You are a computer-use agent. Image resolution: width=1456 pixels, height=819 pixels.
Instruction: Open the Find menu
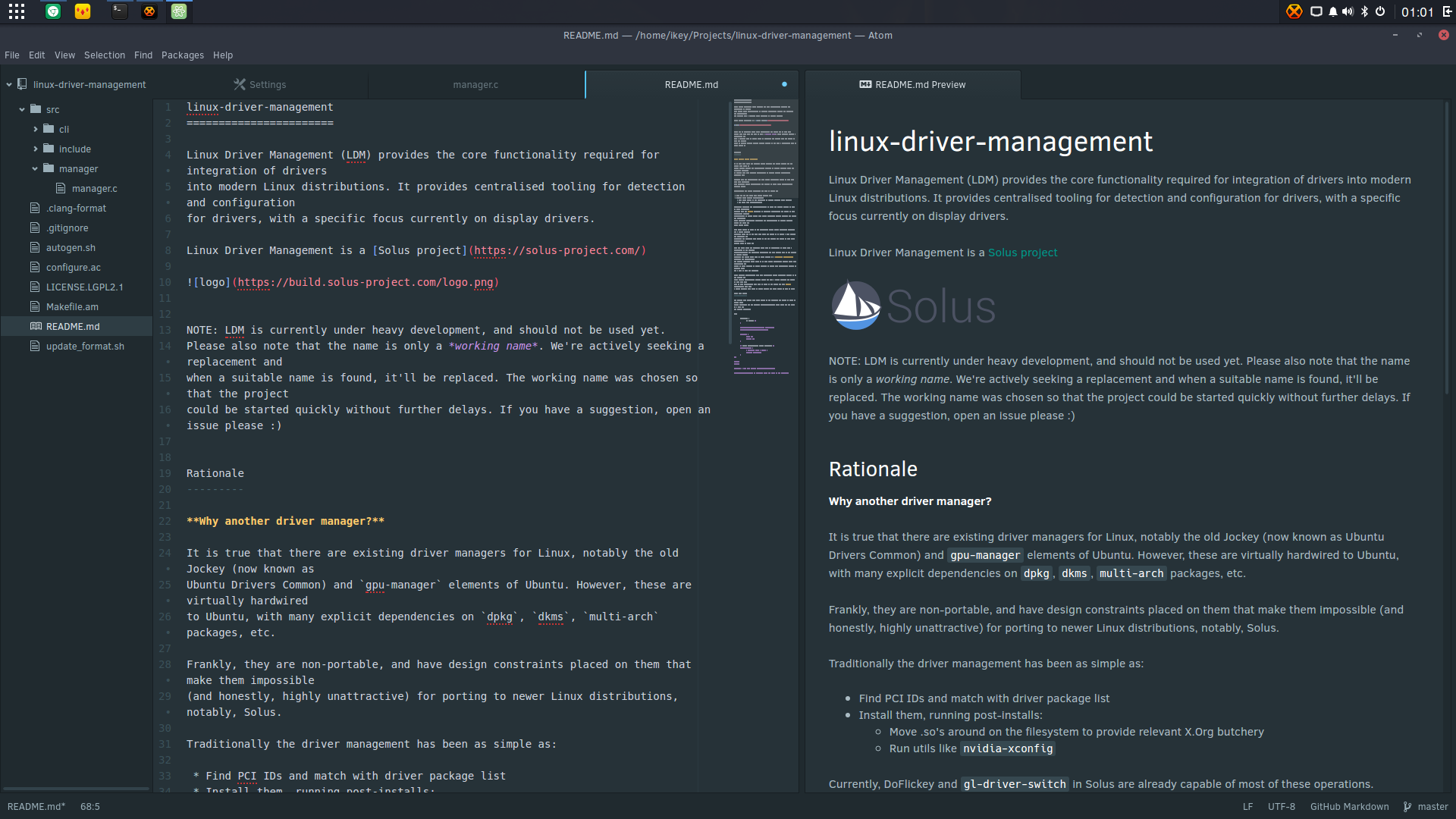pos(143,55)
